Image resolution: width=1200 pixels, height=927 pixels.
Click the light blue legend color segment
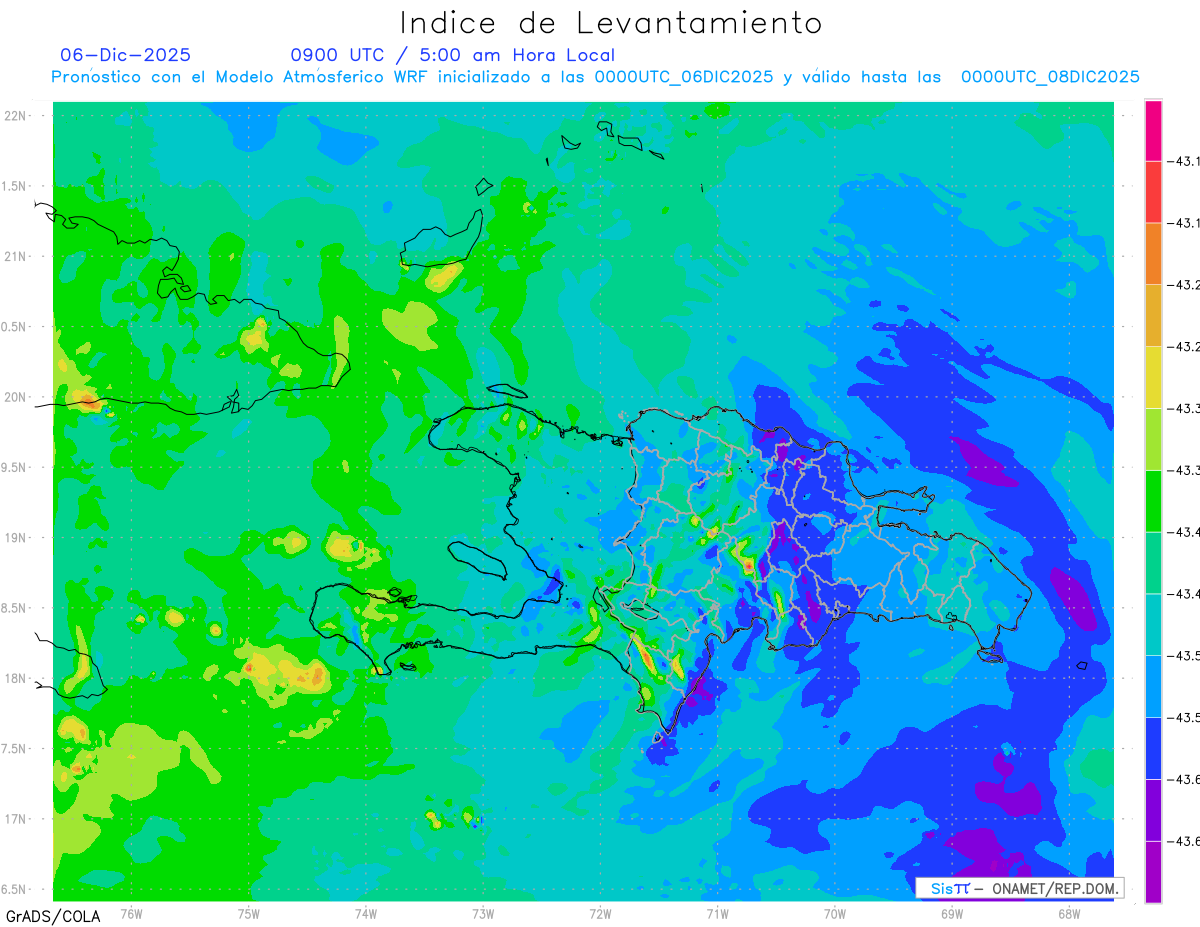pos(1153,686)
